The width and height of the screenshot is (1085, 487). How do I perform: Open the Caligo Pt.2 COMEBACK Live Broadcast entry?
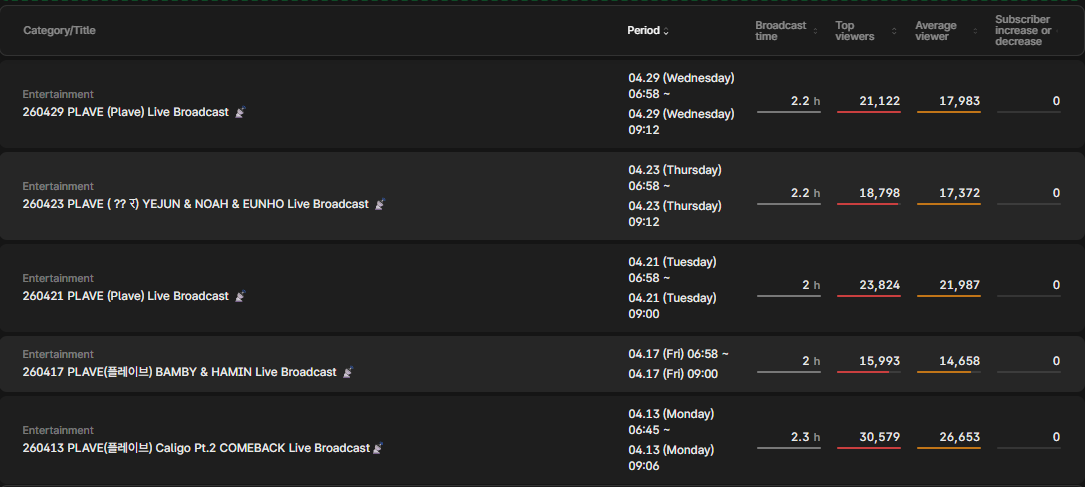tap(196, 448)
